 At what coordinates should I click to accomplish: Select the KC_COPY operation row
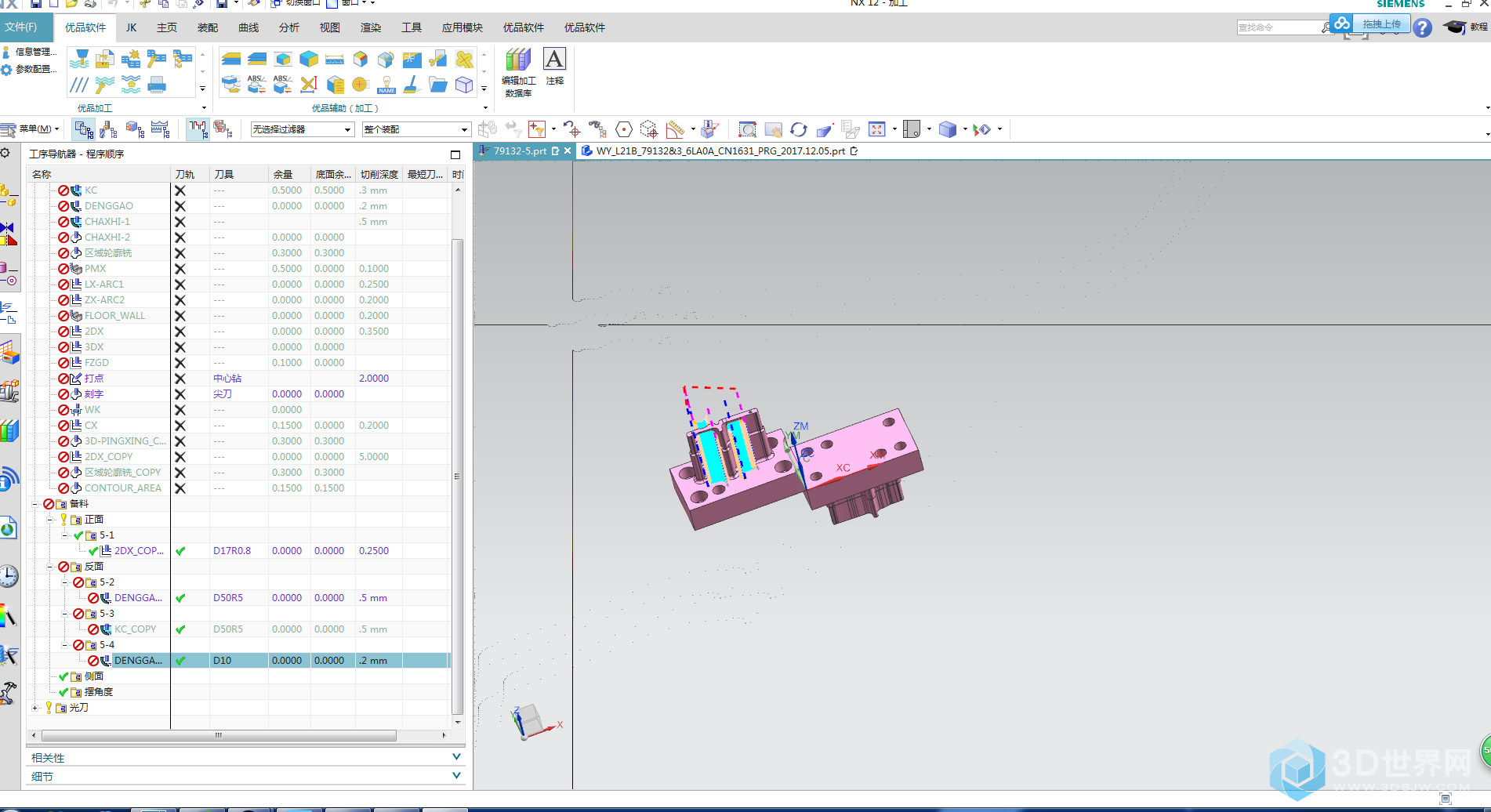(x=135, y=629)
